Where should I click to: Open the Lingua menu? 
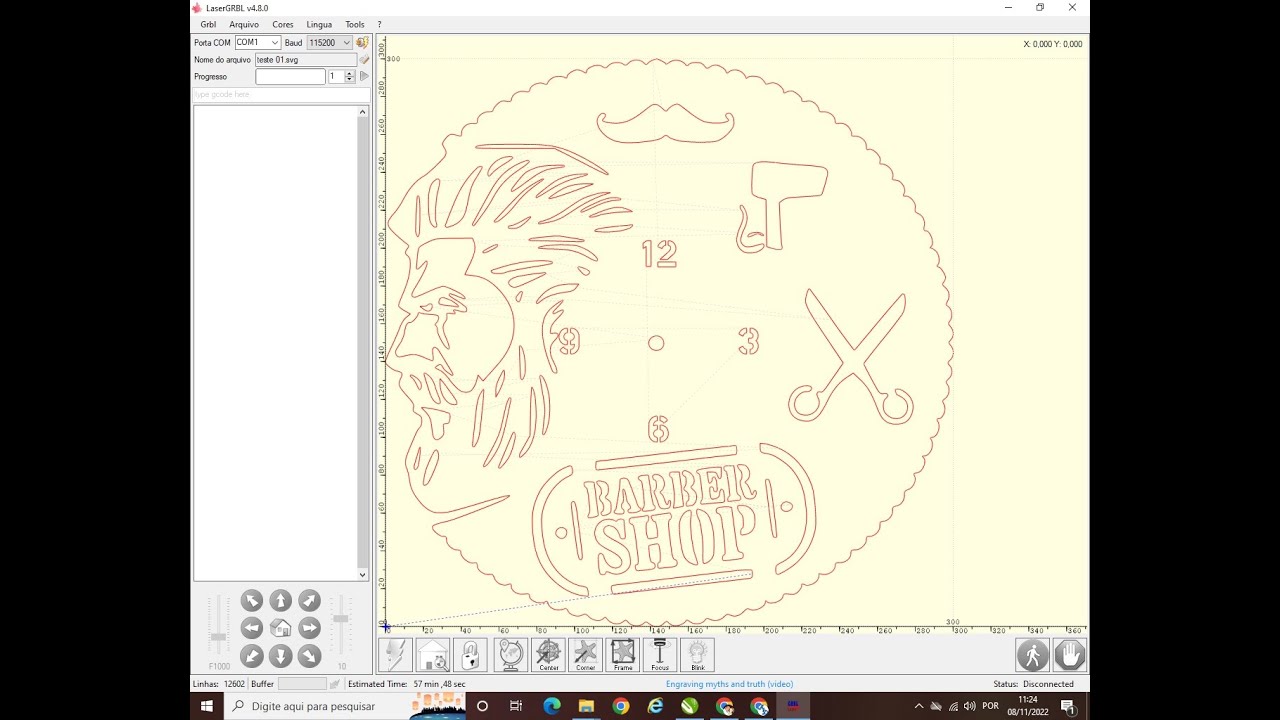pyautogui.click(x=319, y=24)
